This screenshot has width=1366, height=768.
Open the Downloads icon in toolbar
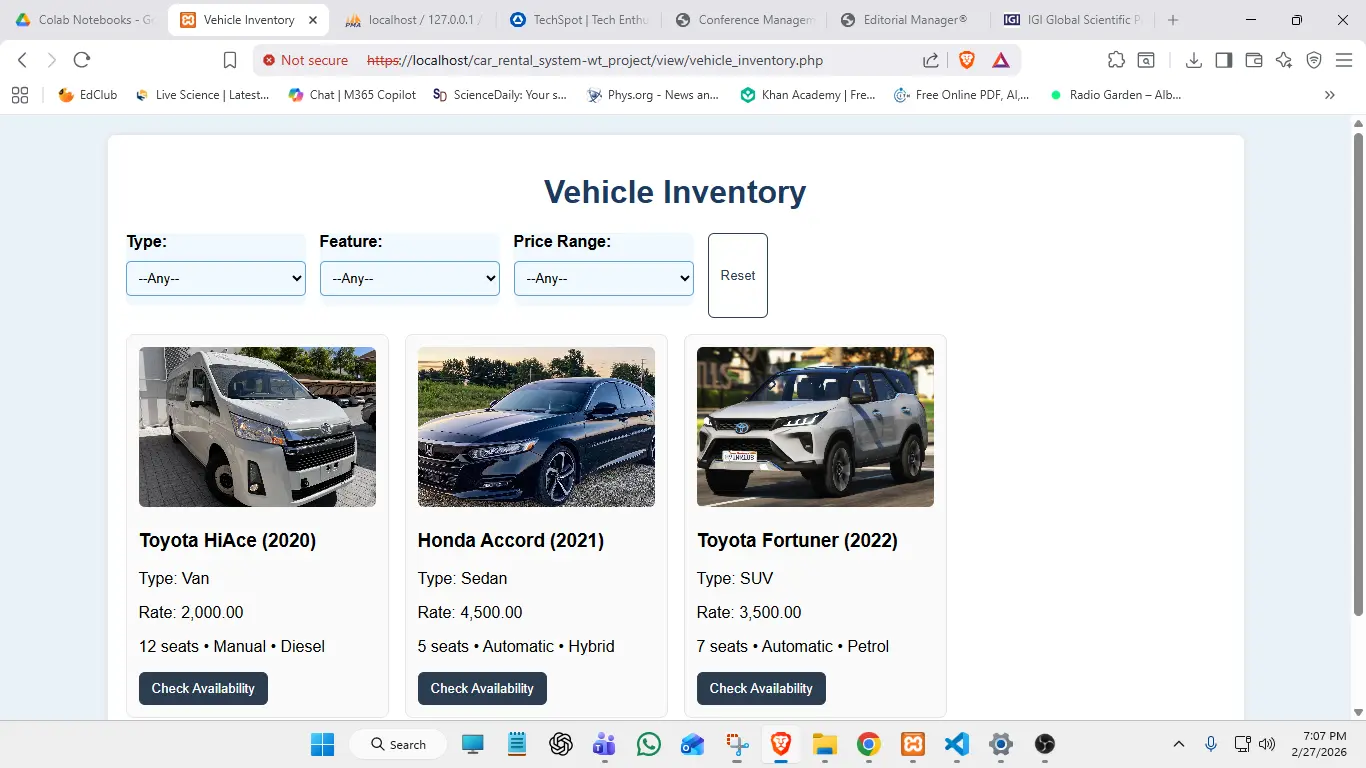tap(1193, 60)
